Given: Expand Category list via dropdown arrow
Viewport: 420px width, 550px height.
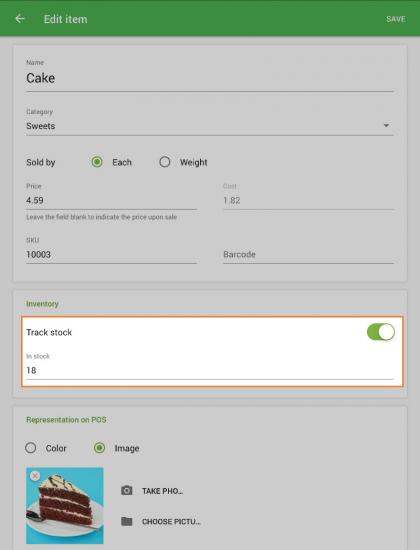Looking at the screenshot, I should tap(386, 126).
